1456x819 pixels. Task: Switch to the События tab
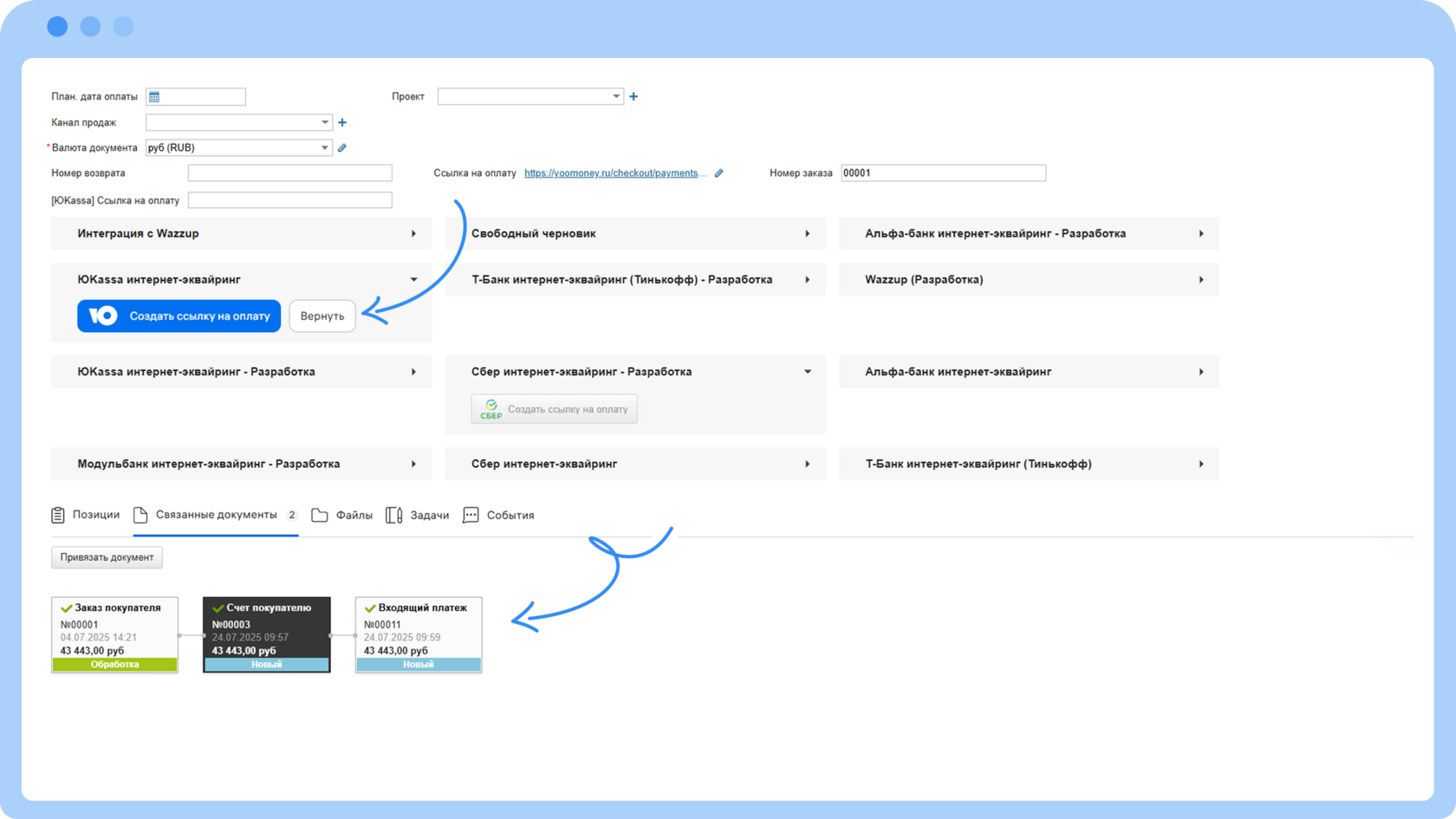pos(498,515)
